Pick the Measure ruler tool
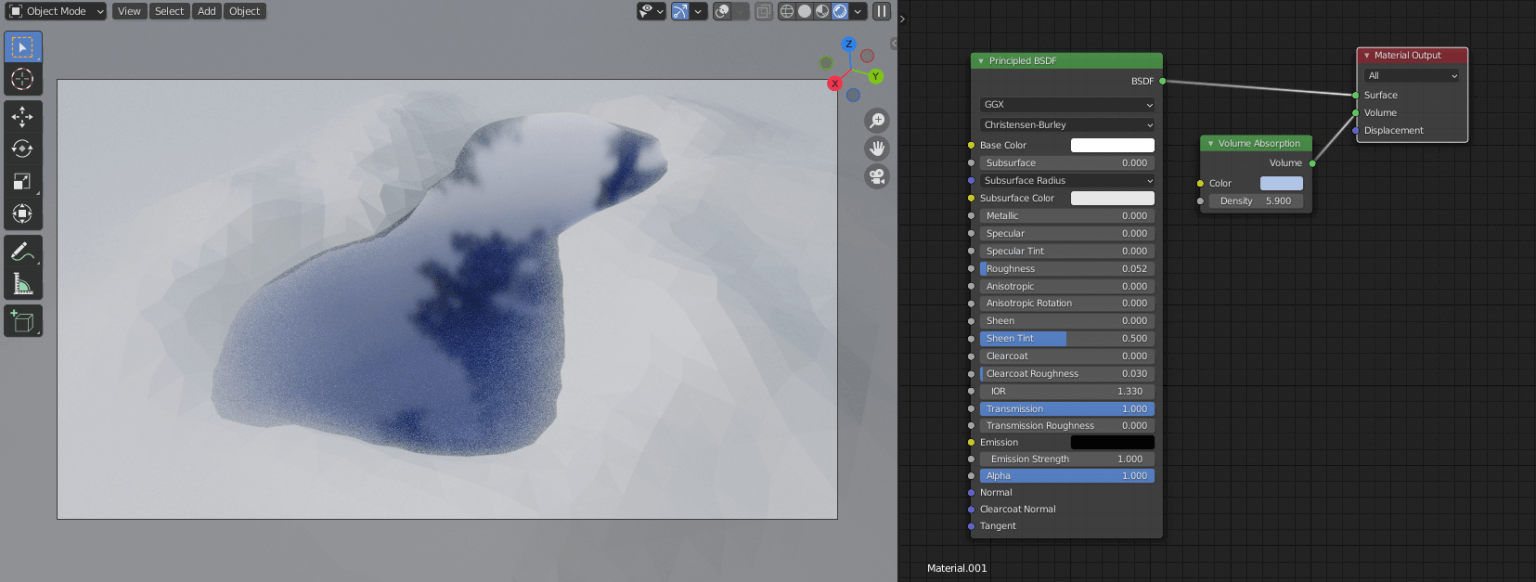Image resolution: width=1536 pixels, height=582 pixels. (22, 284)
